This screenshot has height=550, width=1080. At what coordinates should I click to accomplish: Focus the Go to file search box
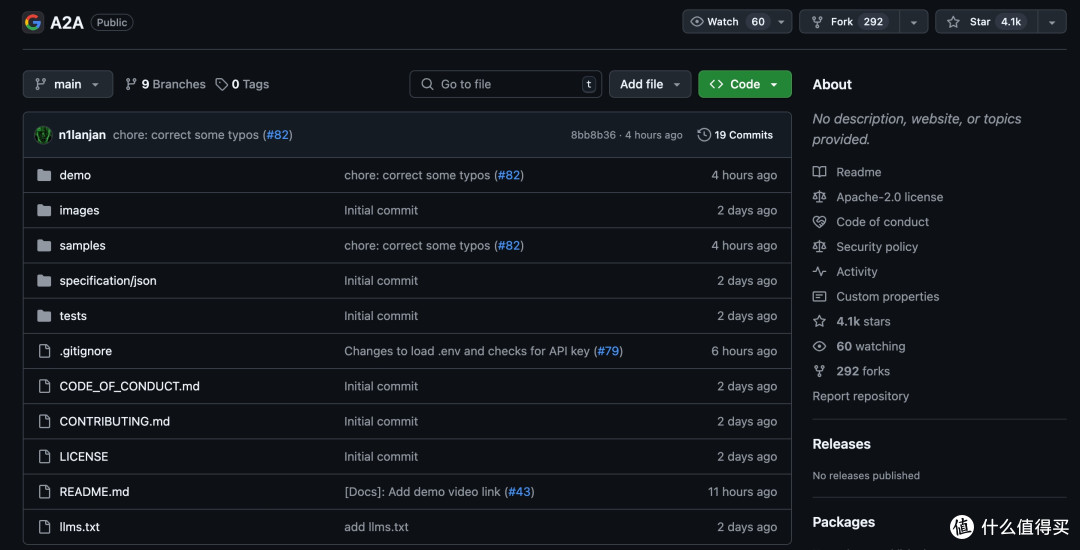506,84
